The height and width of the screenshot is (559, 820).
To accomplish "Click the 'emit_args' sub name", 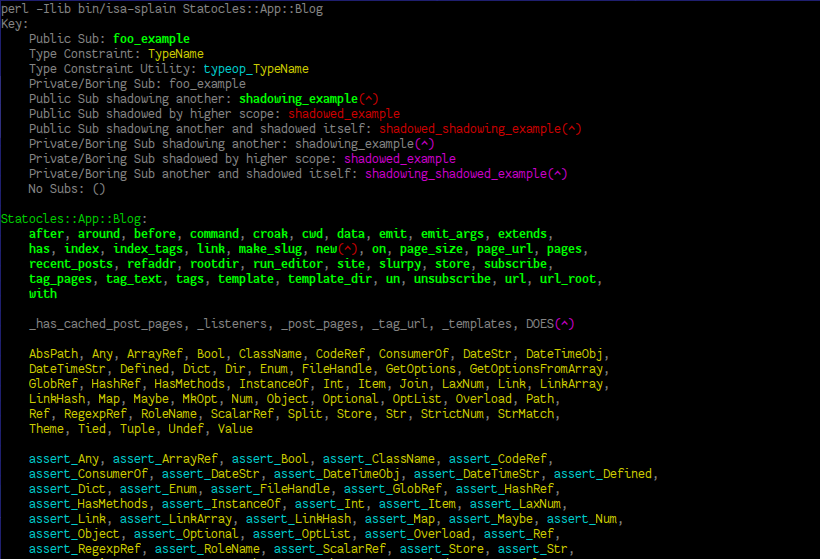I will pos(452,234).
